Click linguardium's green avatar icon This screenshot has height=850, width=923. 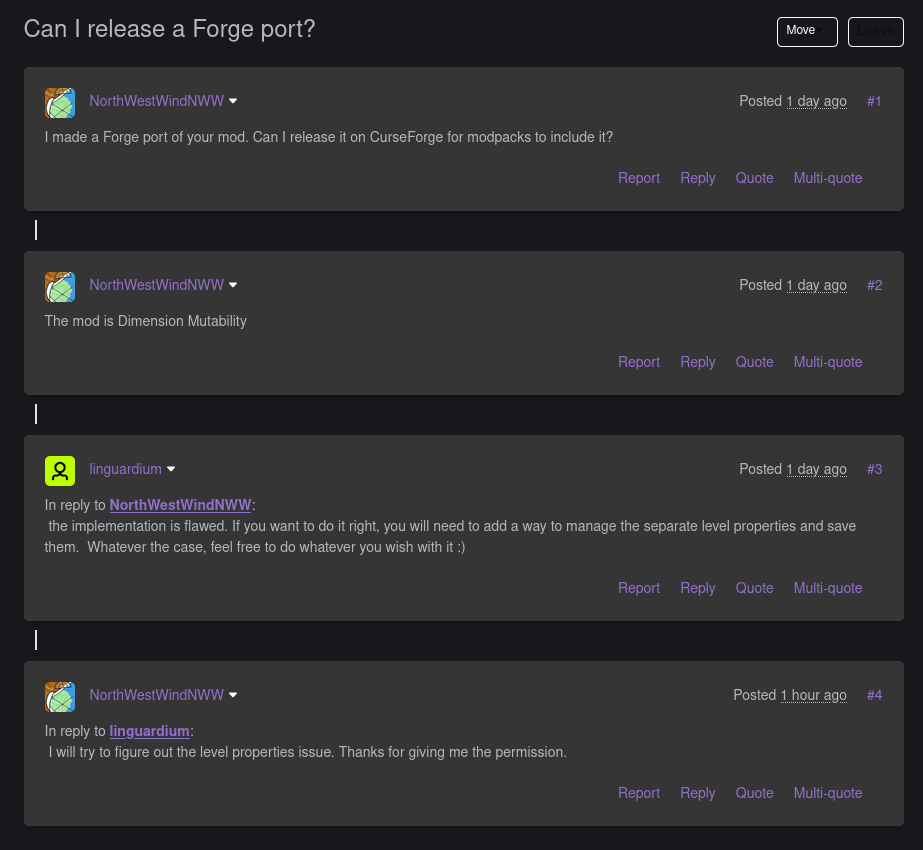tap(60, 470)
